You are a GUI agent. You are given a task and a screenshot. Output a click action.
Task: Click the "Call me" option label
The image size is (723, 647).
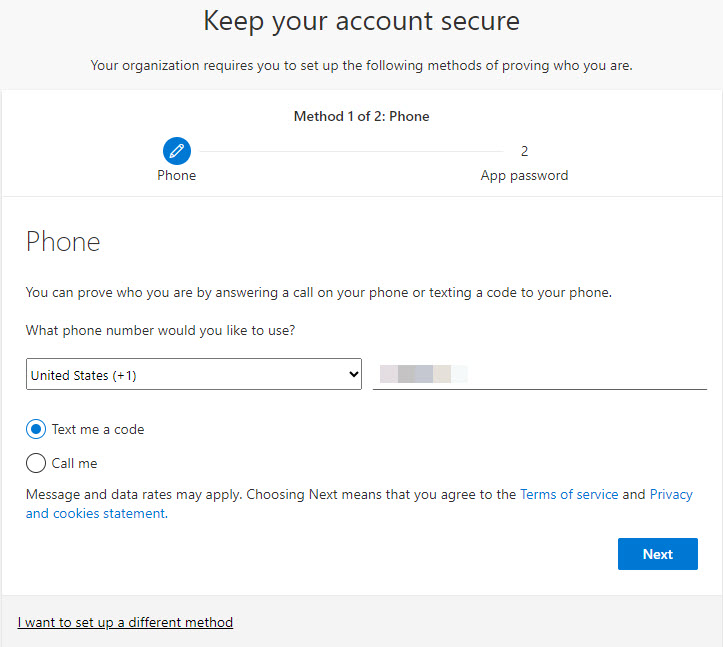(75, 463)
